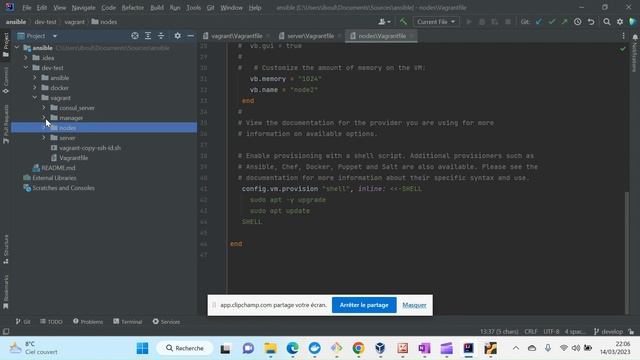The width and height of the screenshot is (640, 360).
Task: Select README.md file
Action: click(x=58, y=168)
